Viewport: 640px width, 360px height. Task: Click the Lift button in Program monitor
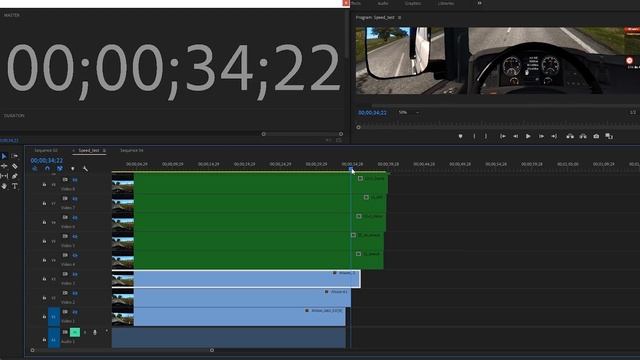pyautogui.click(x=570, y=136)
